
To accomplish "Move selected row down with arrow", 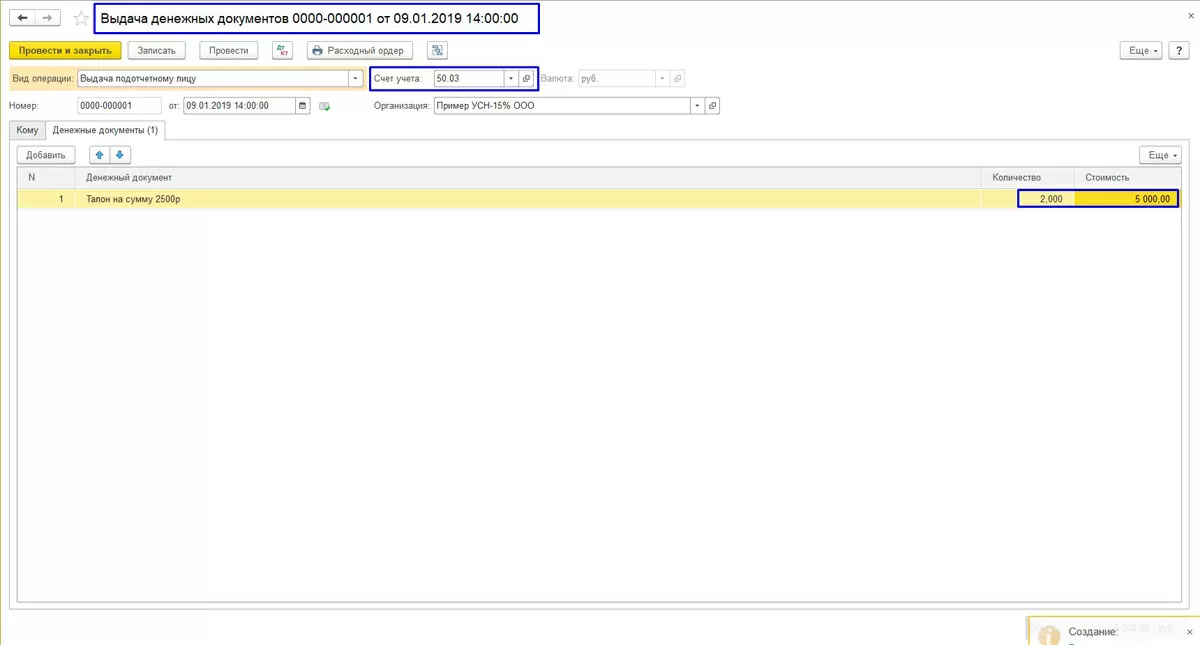I will (x=120, y=155).
